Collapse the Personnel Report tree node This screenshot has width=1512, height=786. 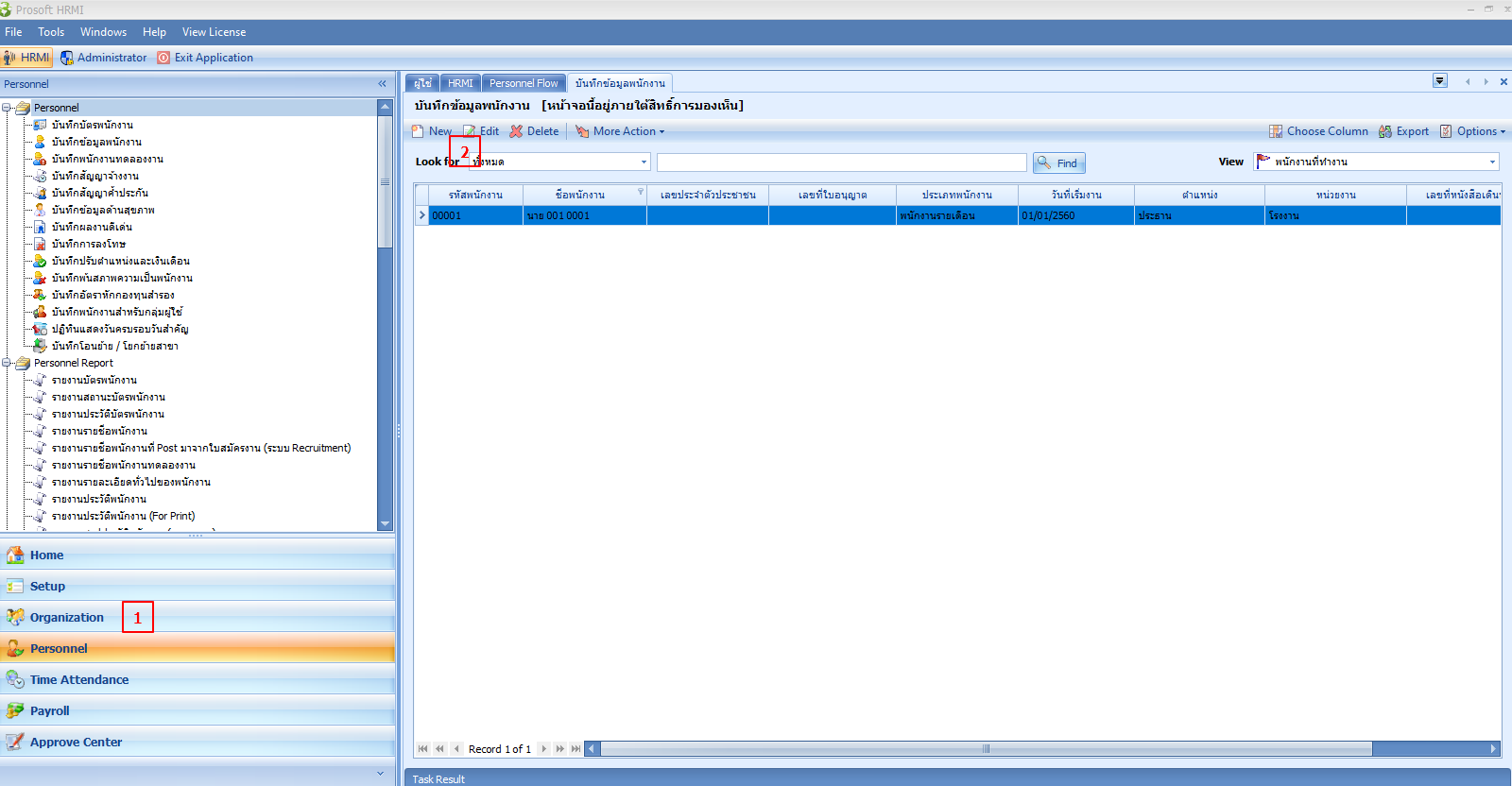click(7, 363)
